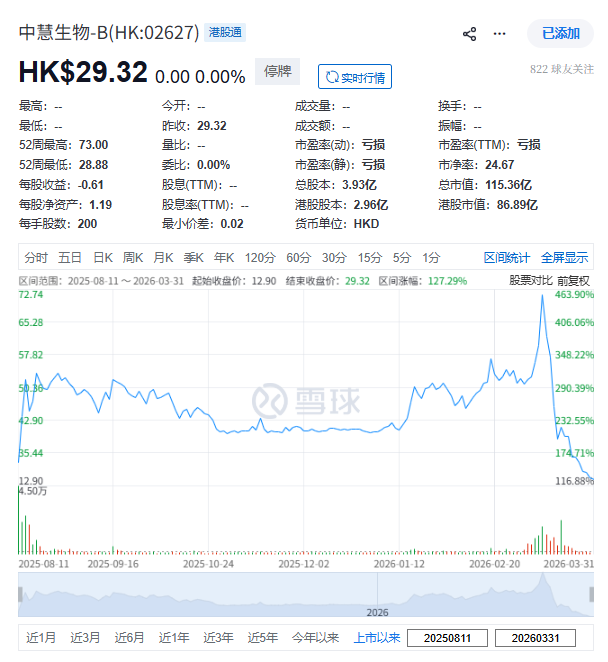Select the 近1月 time range
The height and width of the screenshot is (662, 608).
(x=41, y=638)
